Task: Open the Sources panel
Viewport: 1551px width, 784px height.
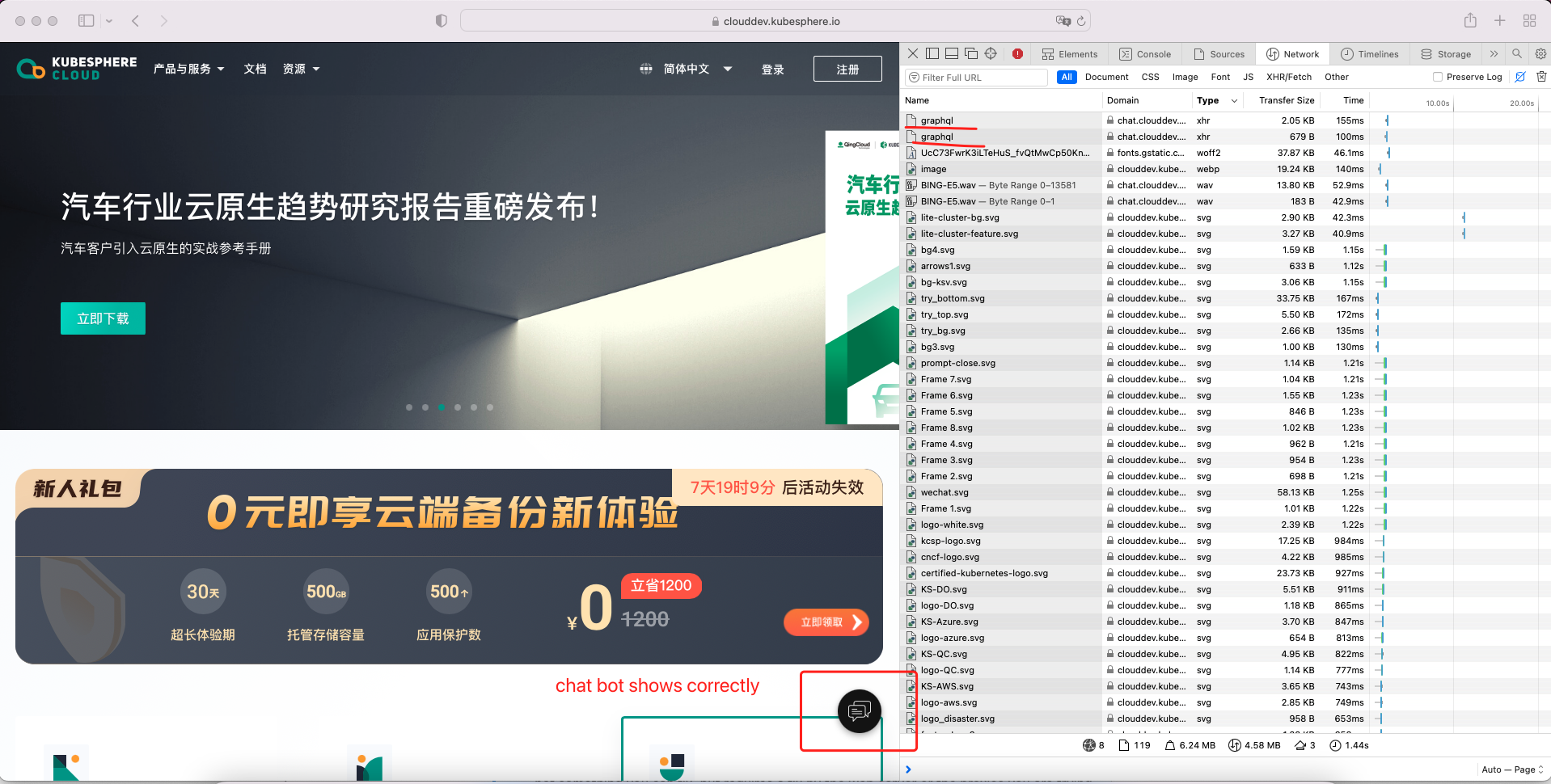Action: [x=1218, y=53]
